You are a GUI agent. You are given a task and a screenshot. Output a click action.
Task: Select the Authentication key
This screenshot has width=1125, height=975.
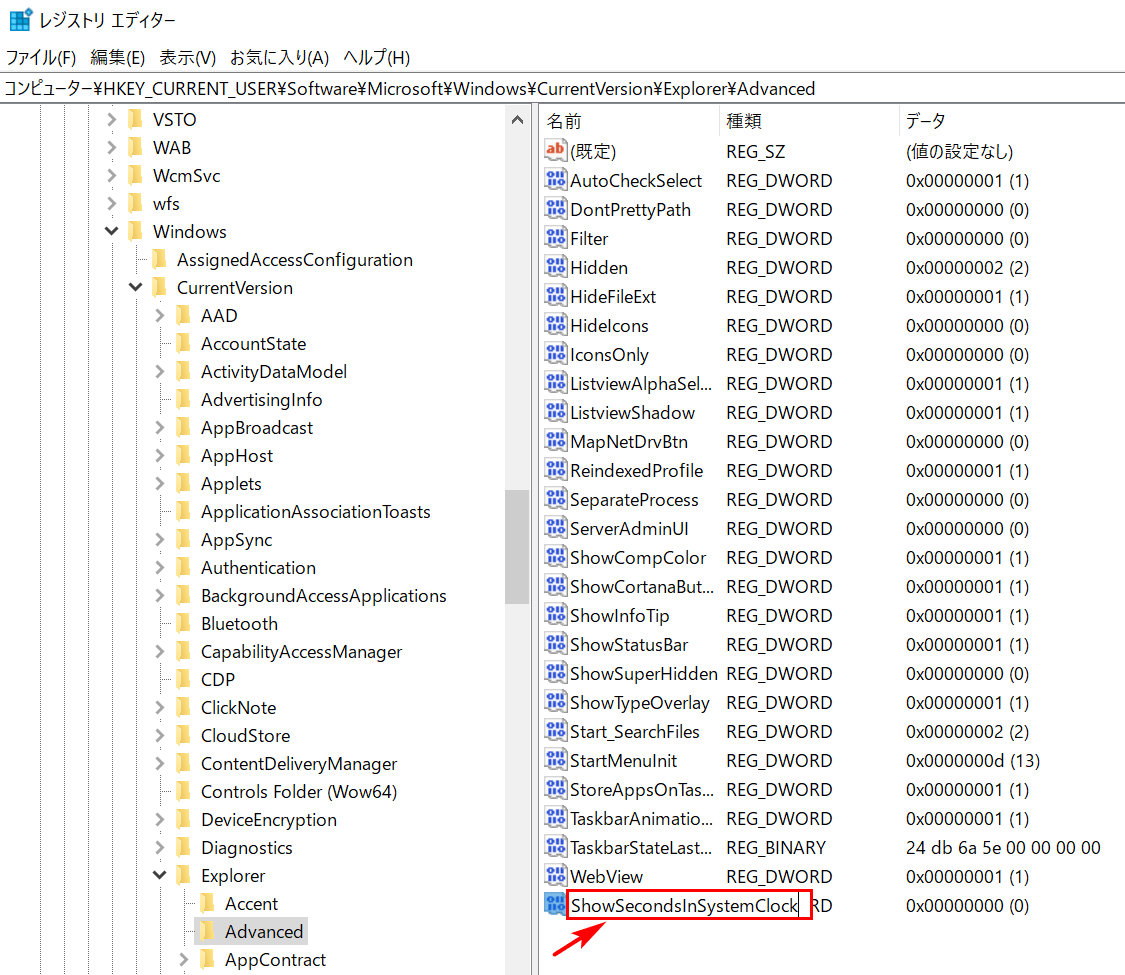point(258,567)
